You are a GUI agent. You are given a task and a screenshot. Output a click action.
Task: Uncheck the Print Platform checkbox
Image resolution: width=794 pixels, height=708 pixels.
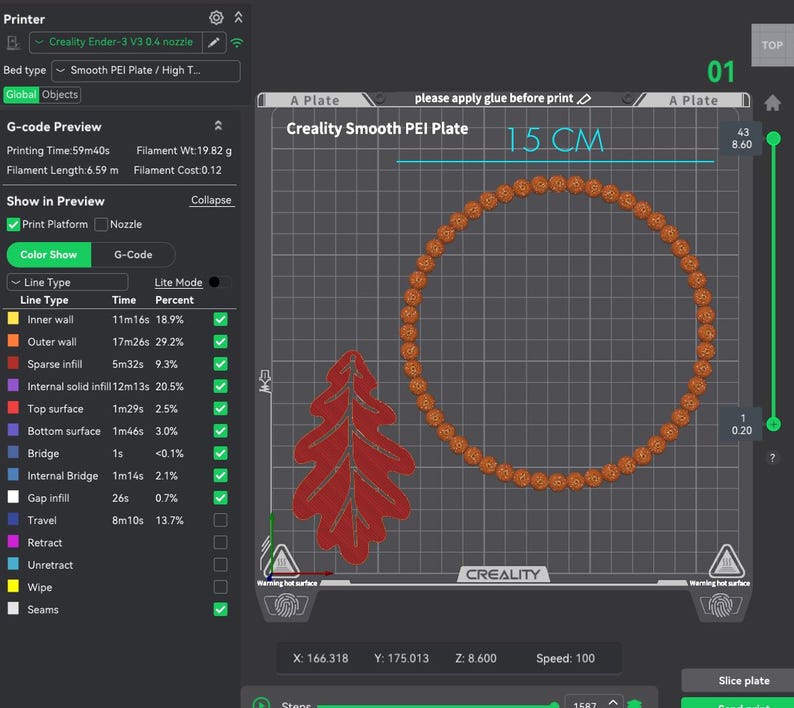(13, 224)
